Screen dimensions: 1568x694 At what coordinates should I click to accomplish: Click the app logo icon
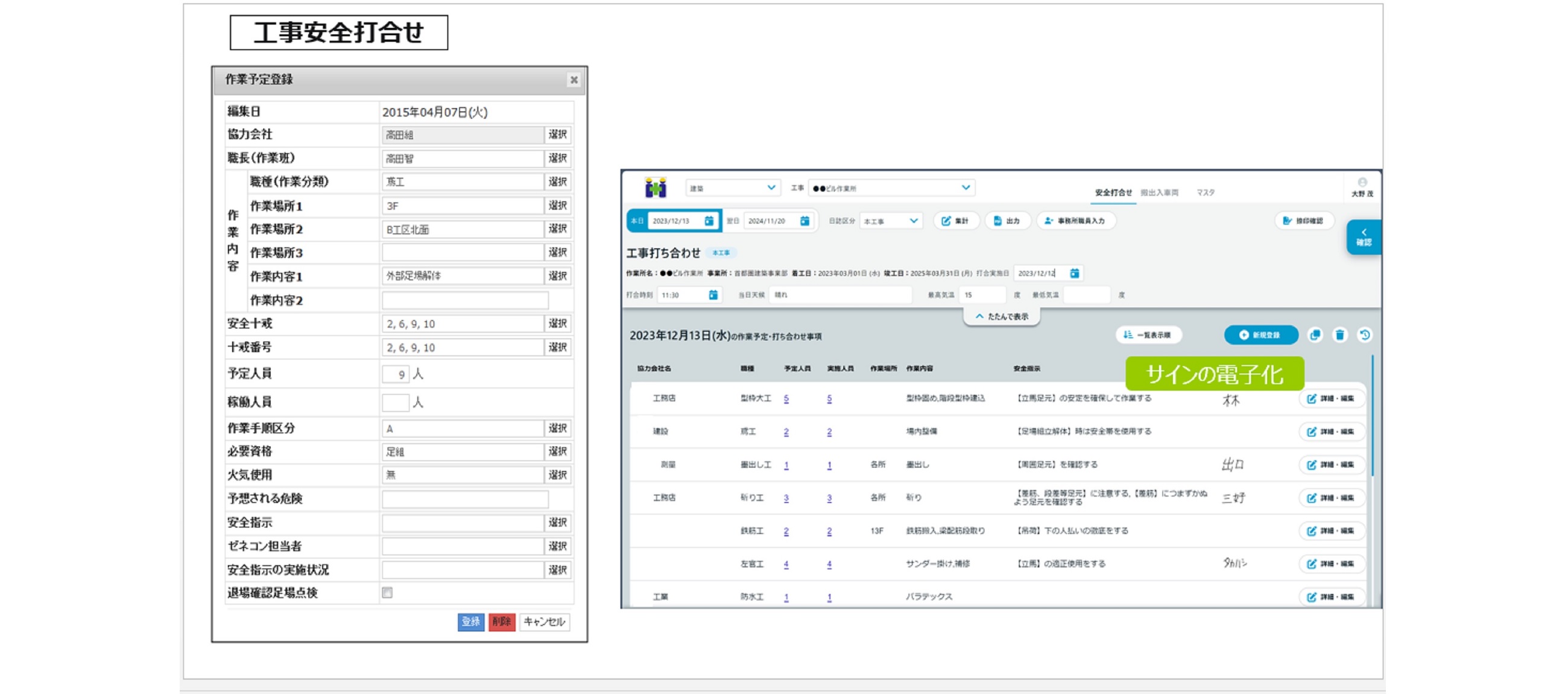tap(656, 188)
